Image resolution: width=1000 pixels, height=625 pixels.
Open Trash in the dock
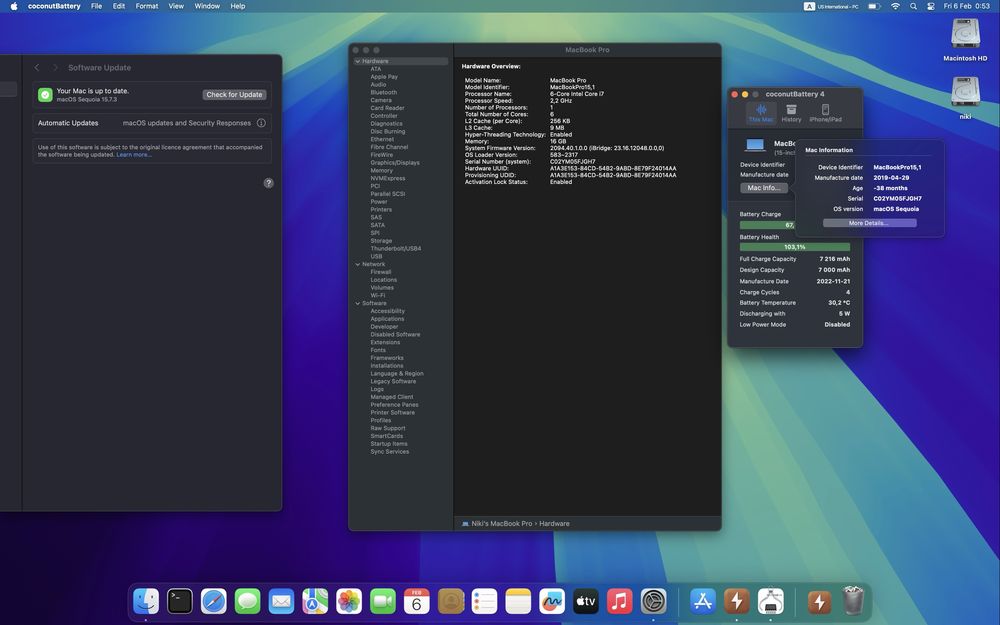[x=853, y=601]
